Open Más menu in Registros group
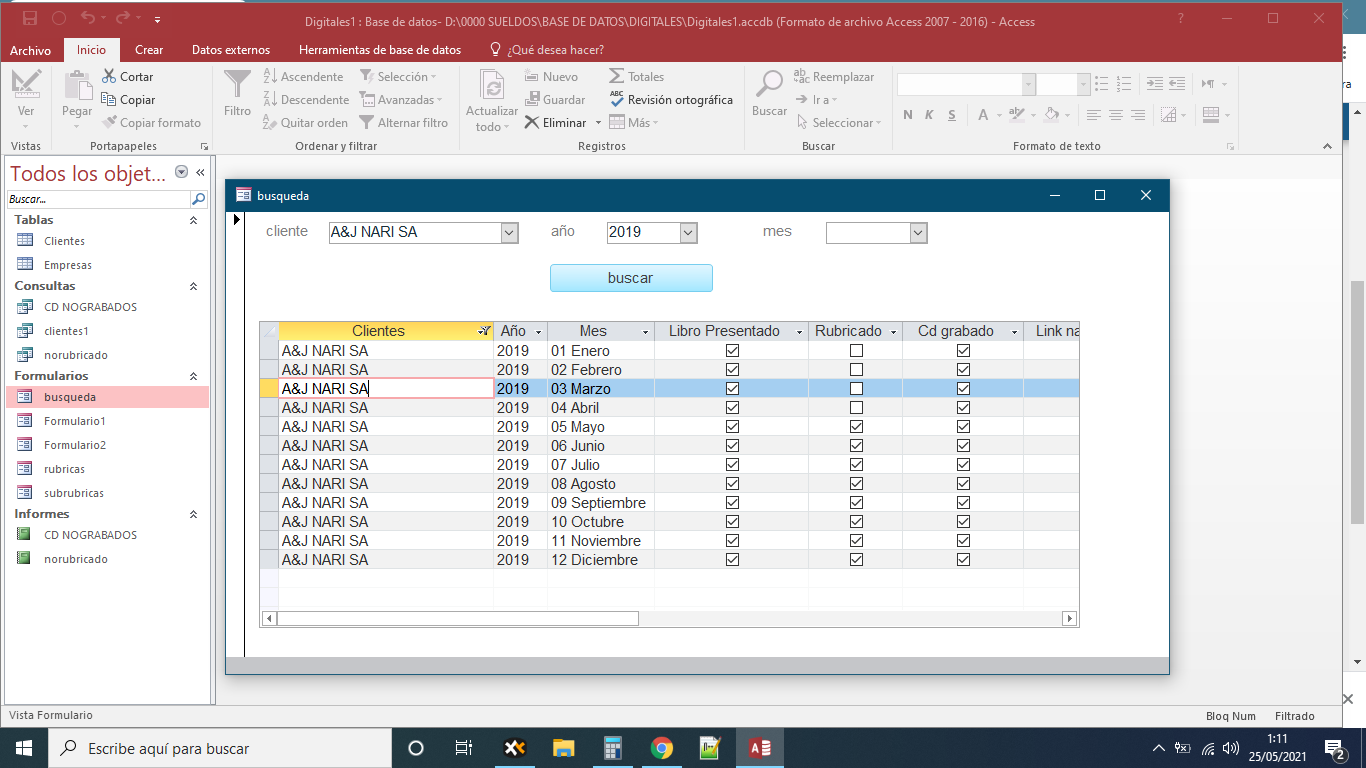1366x768 pixels. (633, 123)
